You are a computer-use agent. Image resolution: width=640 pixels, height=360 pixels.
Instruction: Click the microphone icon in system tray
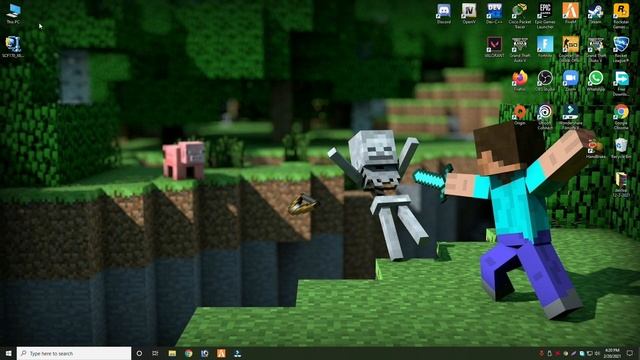click(x=542, y=353)
